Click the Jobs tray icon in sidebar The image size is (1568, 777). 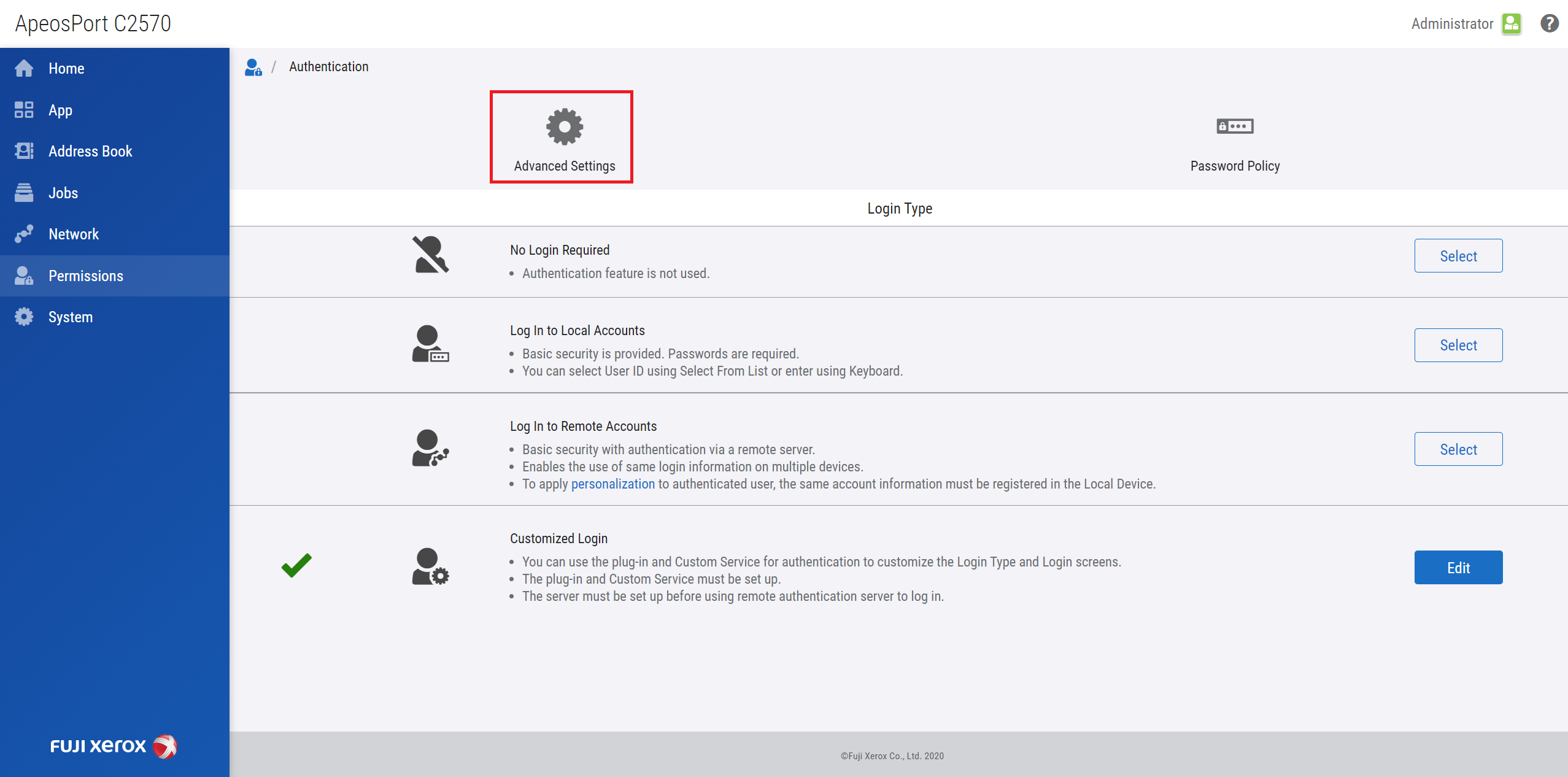click(x=24, y=193)
